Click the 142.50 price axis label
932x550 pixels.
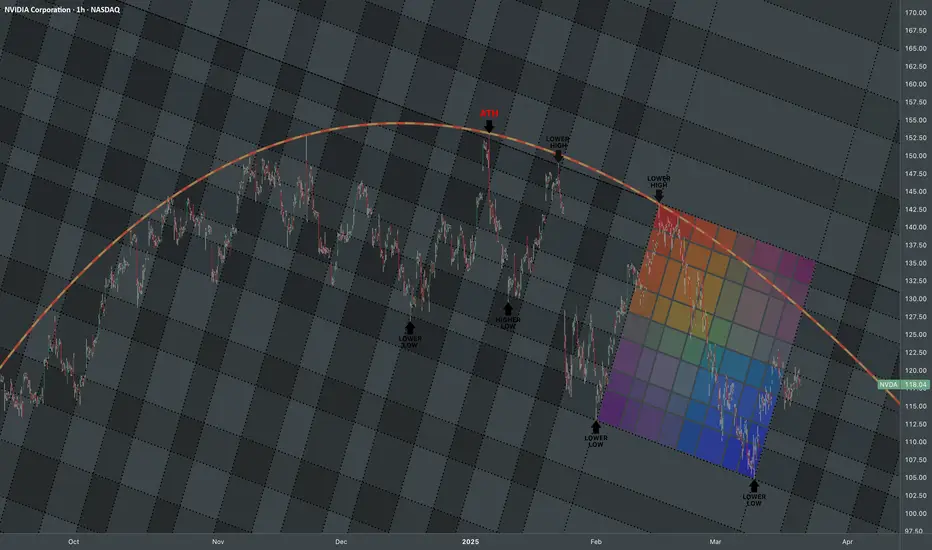click(916, 209)
